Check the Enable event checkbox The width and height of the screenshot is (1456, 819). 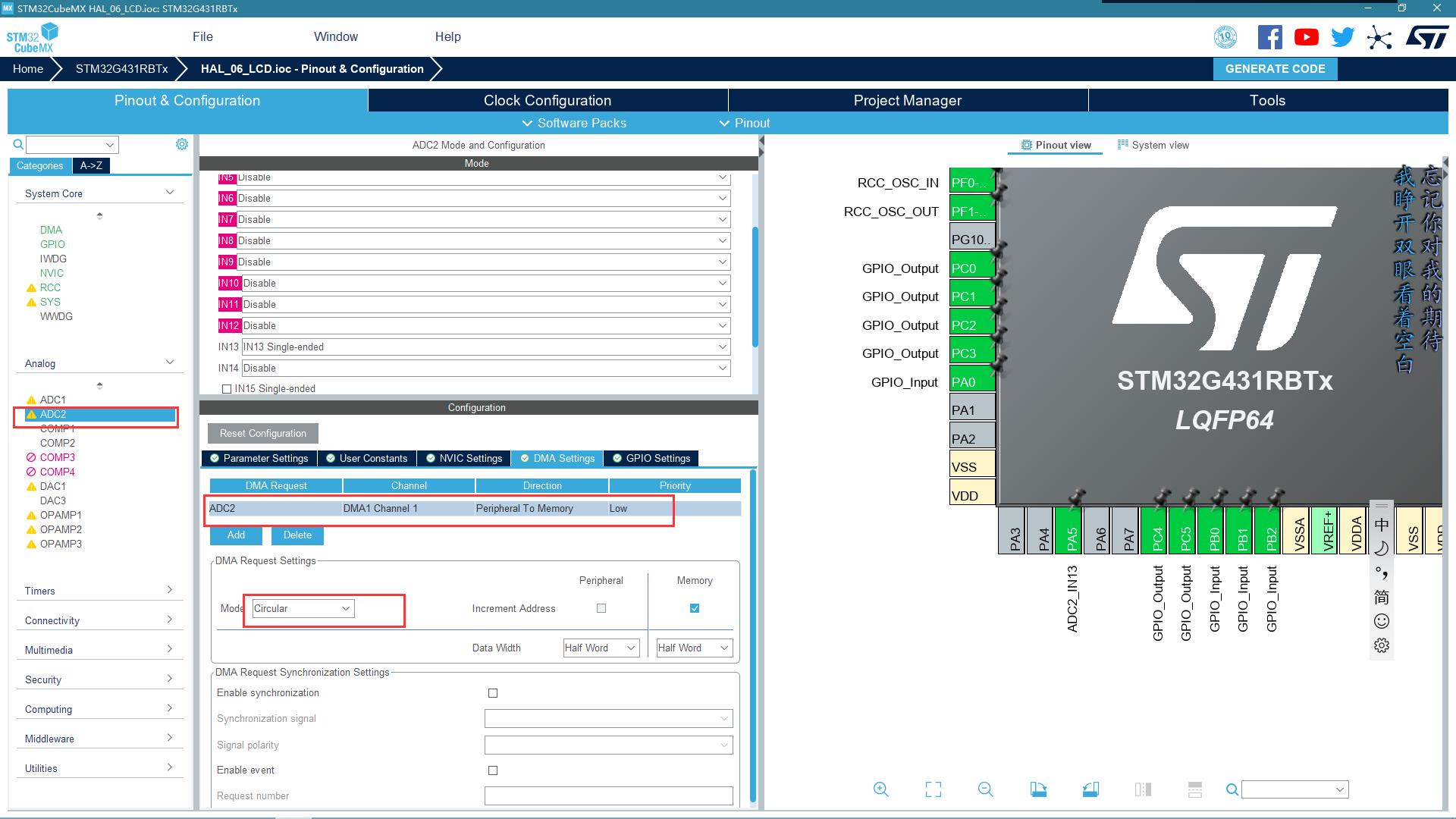pos(493,770)
